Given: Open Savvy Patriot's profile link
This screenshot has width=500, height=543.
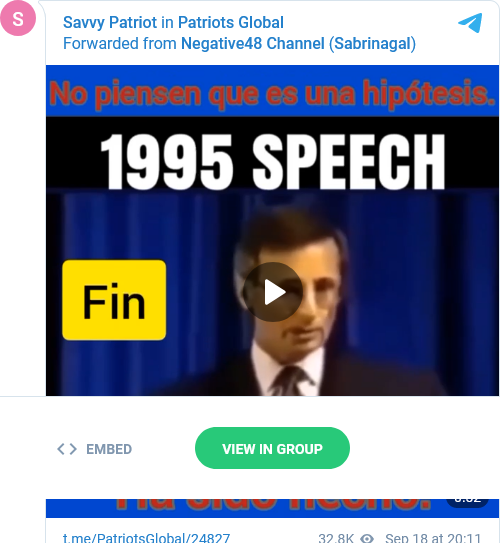Looking at the screenshot, I should (110, 23).
